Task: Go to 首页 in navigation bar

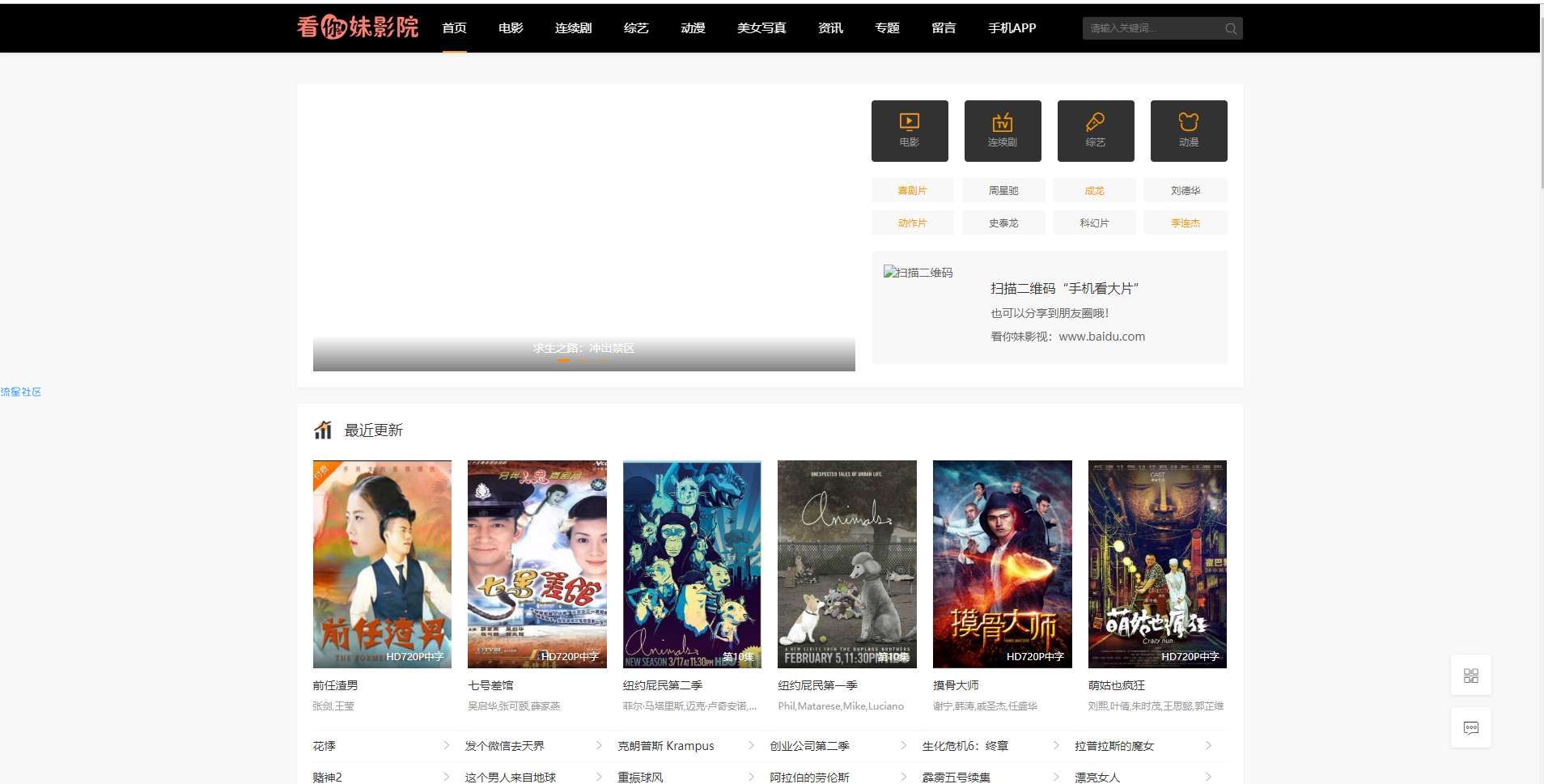Action: (454, 28)
